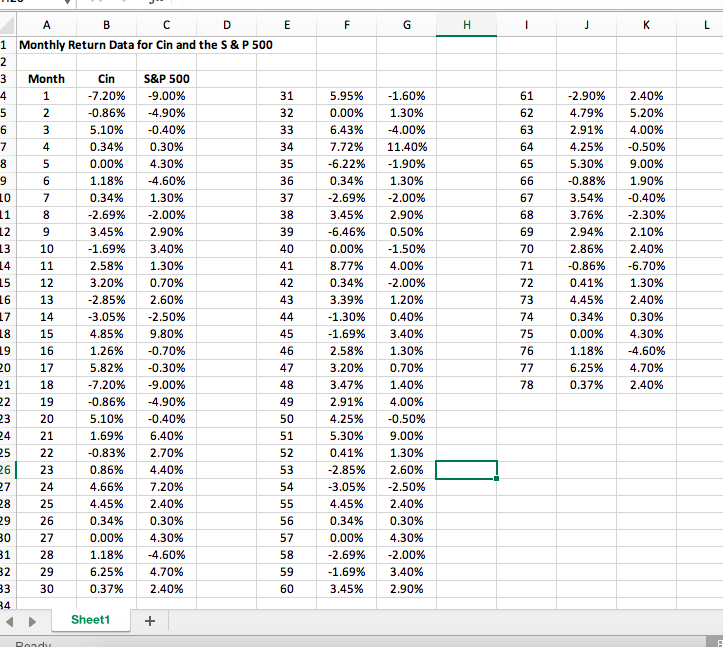723x647 pixels.
Task: Click Cin value -6.46% for month 39
Action: pyautogui.click(x=346, y=232)
